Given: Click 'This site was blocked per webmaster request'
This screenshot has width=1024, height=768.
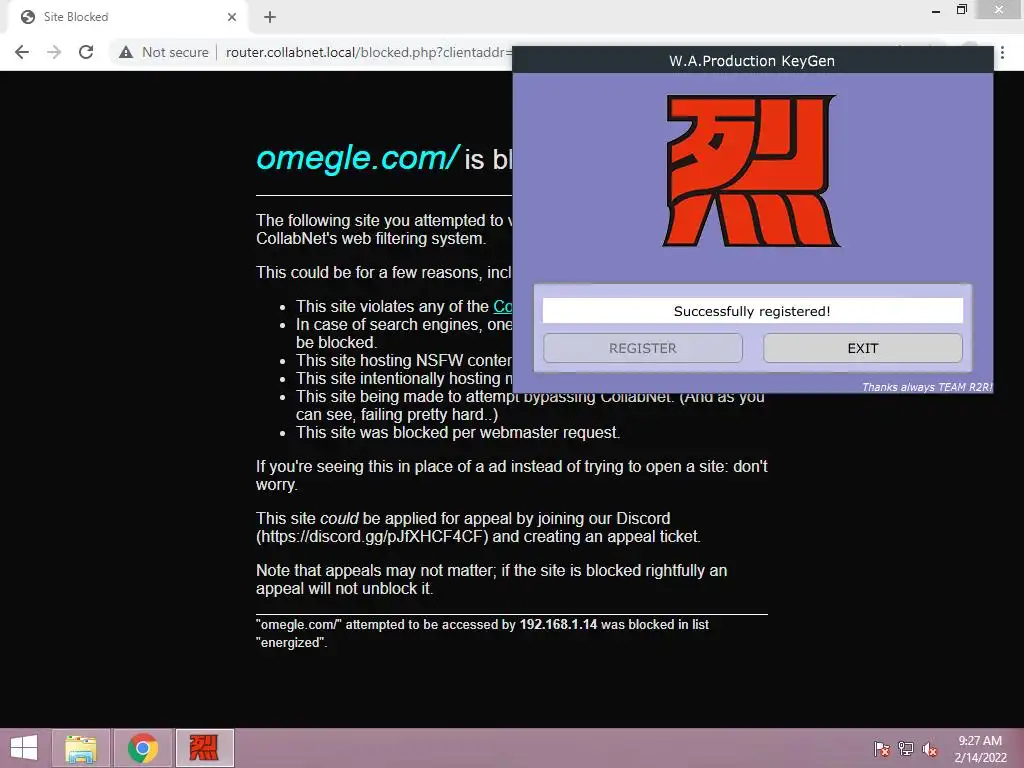Looking at the screenshot, I should [x=458, y=432].
